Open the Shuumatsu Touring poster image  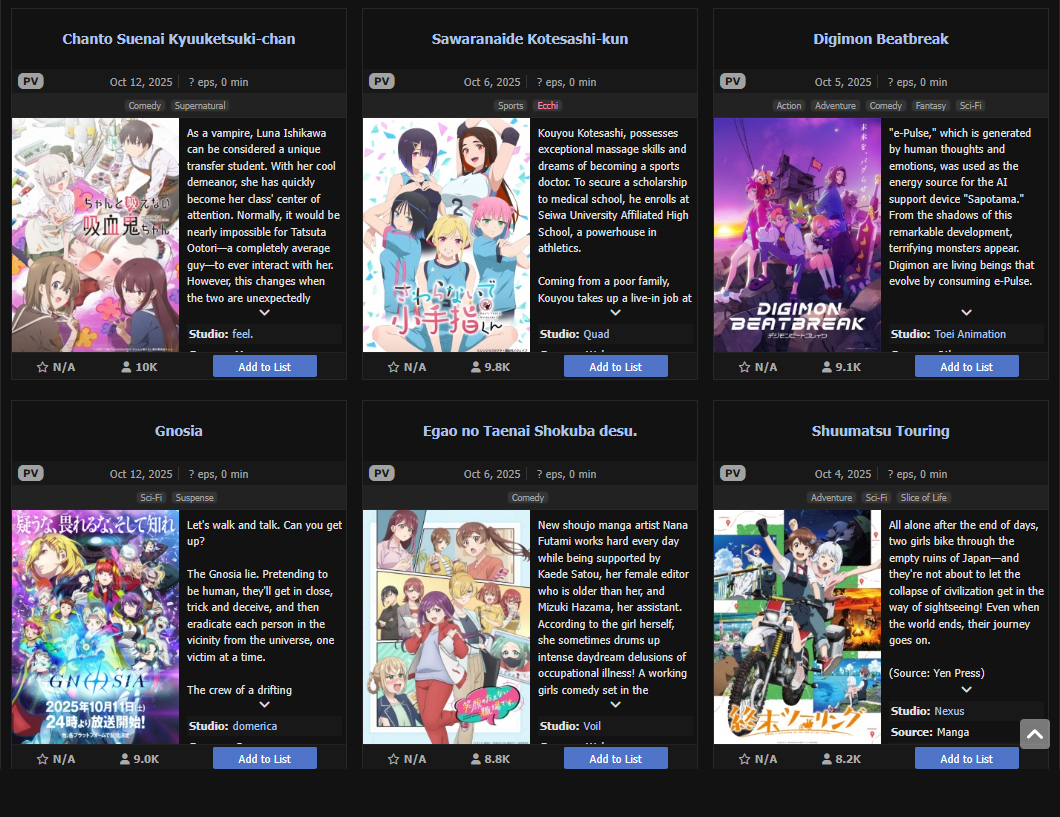(x=797, y=627)
